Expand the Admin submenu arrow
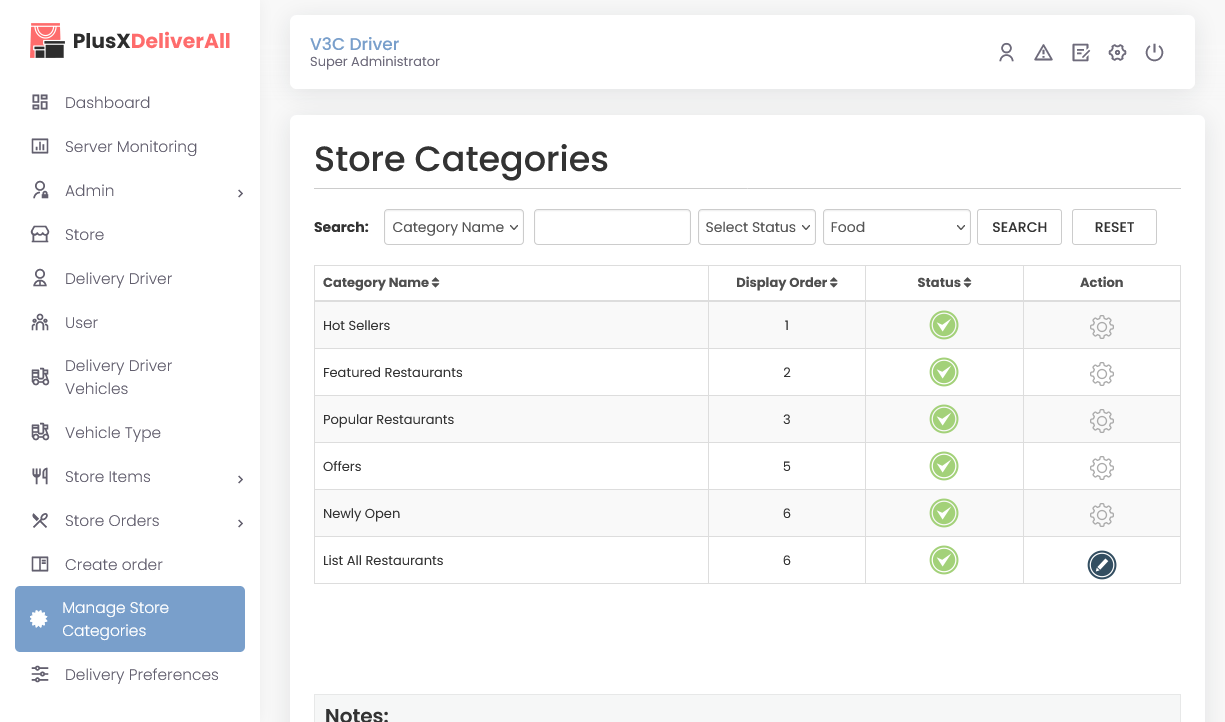The image size is (1225, 722). coord(240,193)
